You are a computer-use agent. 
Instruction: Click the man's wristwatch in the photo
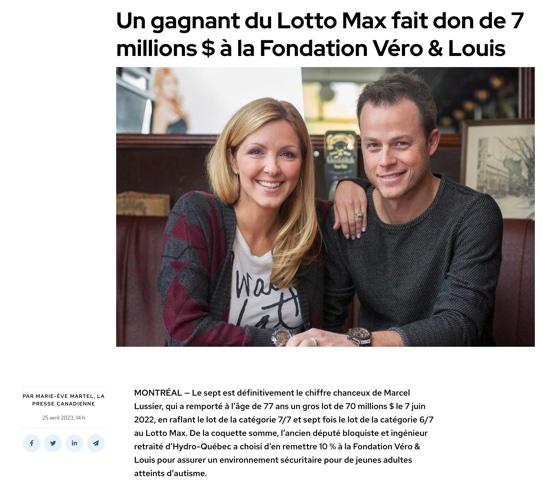(x=359, y=336)
